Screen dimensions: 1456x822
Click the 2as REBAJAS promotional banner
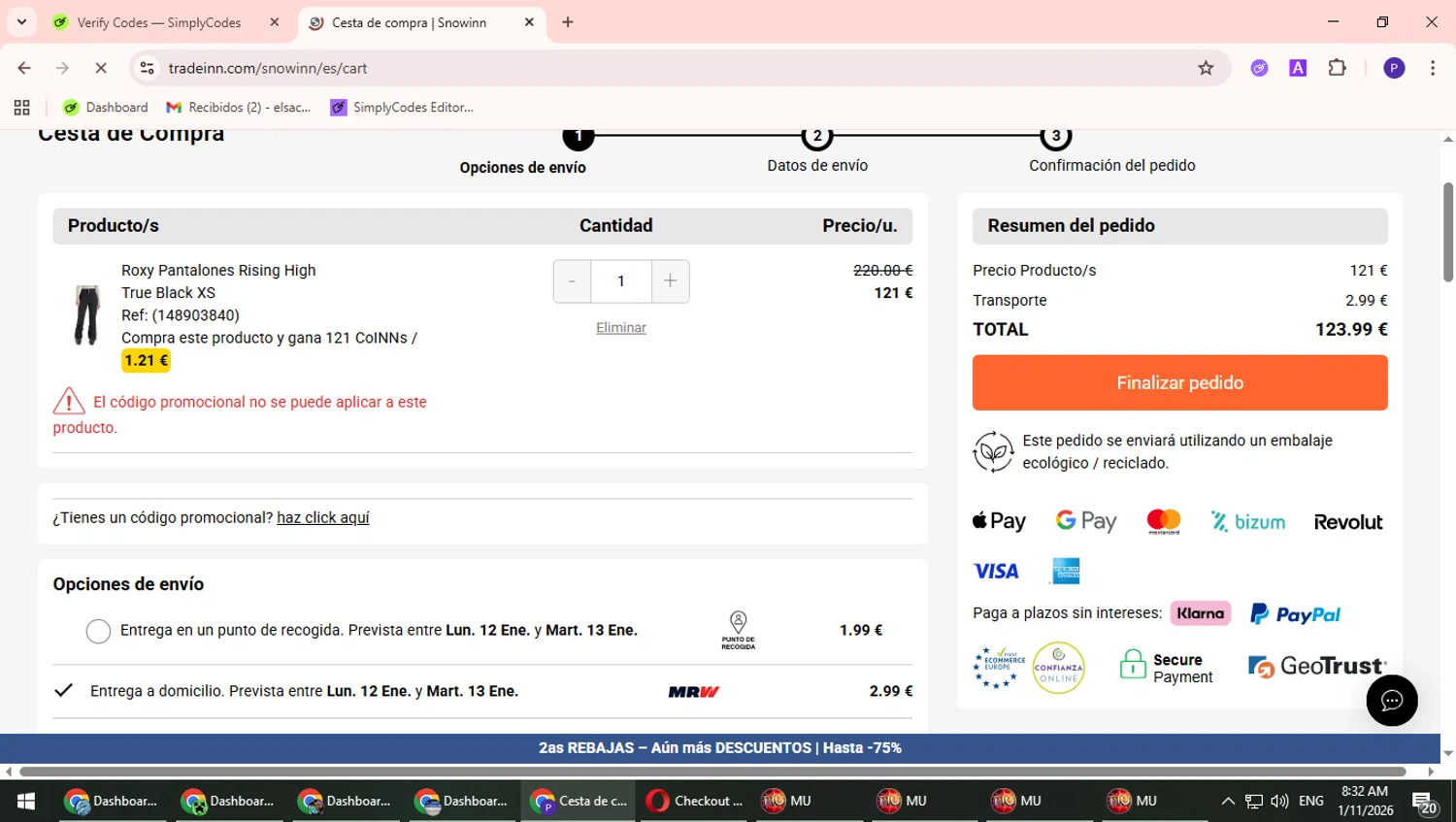pyautogui.click(x=720, y=748)
